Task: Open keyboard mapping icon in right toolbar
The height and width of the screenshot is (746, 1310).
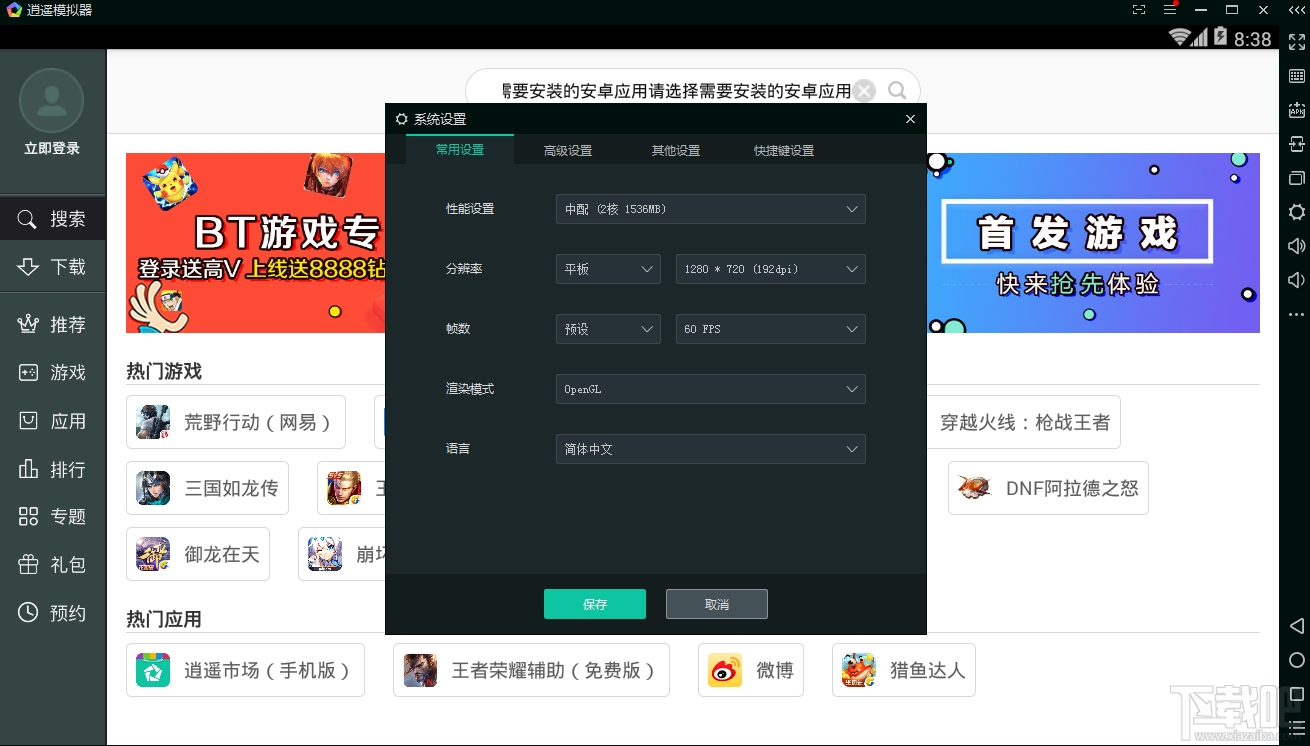Action: [1297, 76]
